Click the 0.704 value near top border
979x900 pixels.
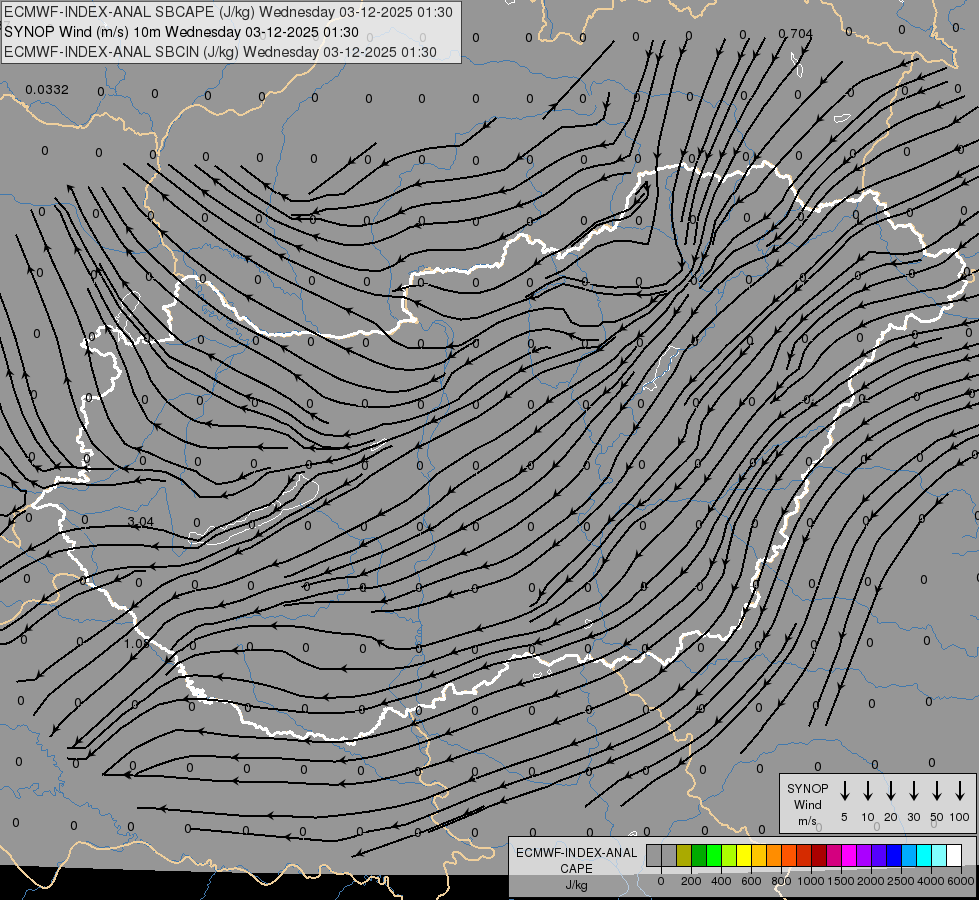coord(795,34)
